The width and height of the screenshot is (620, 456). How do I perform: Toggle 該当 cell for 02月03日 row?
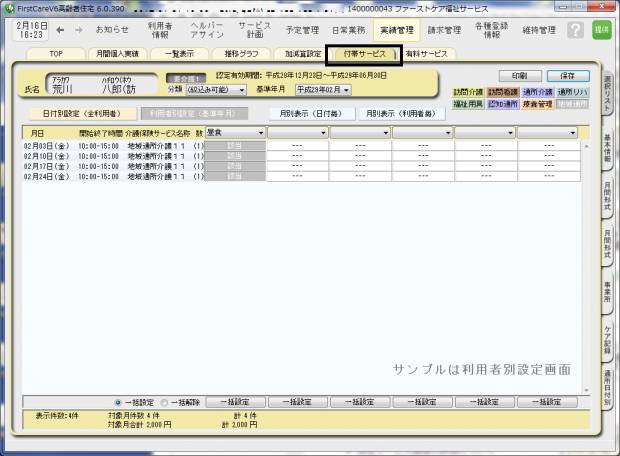pyautogui.click(x=235, y=146)
